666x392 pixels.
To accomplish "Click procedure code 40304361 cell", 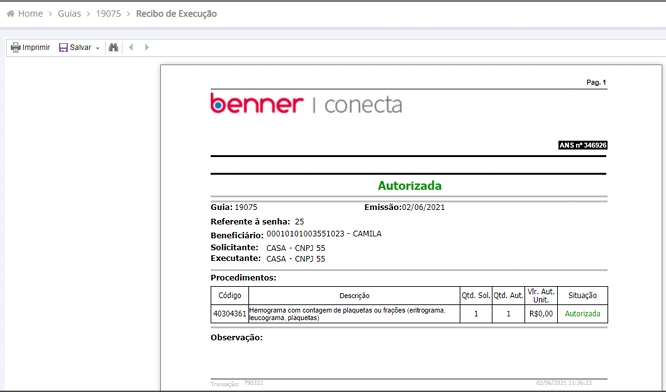I will click(x=230, y=314).
